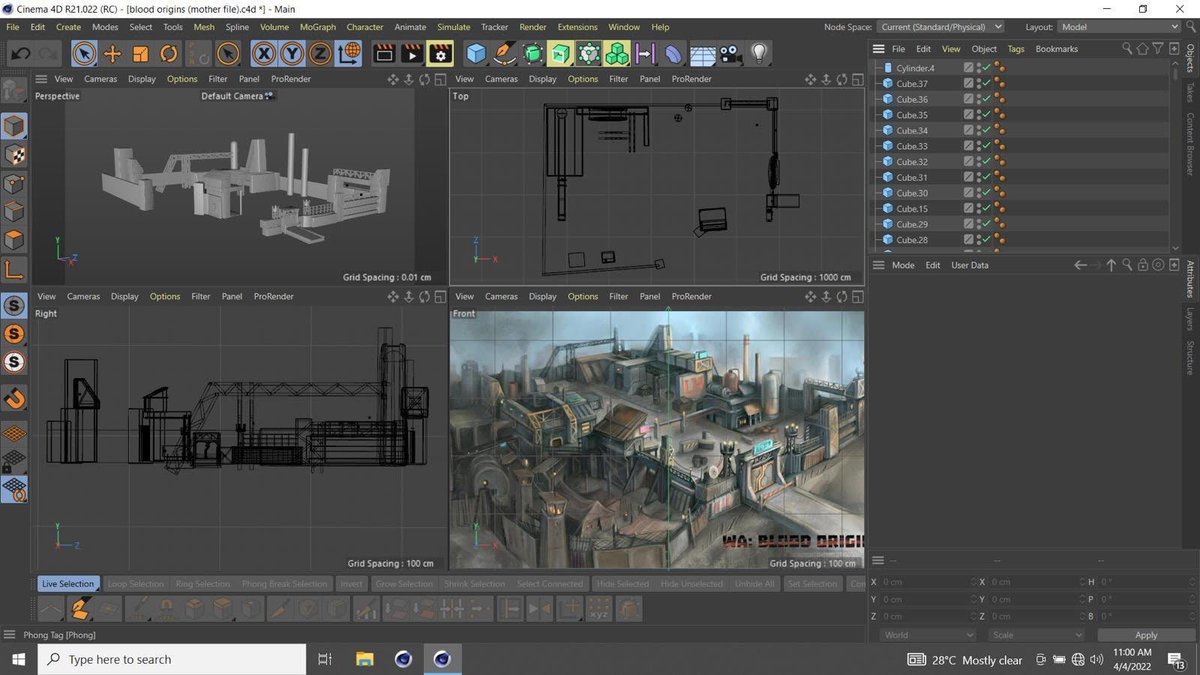Viewport: 1200px width, 675px height.
Task: Add a Cube primitive object
Action: (477, 53)
